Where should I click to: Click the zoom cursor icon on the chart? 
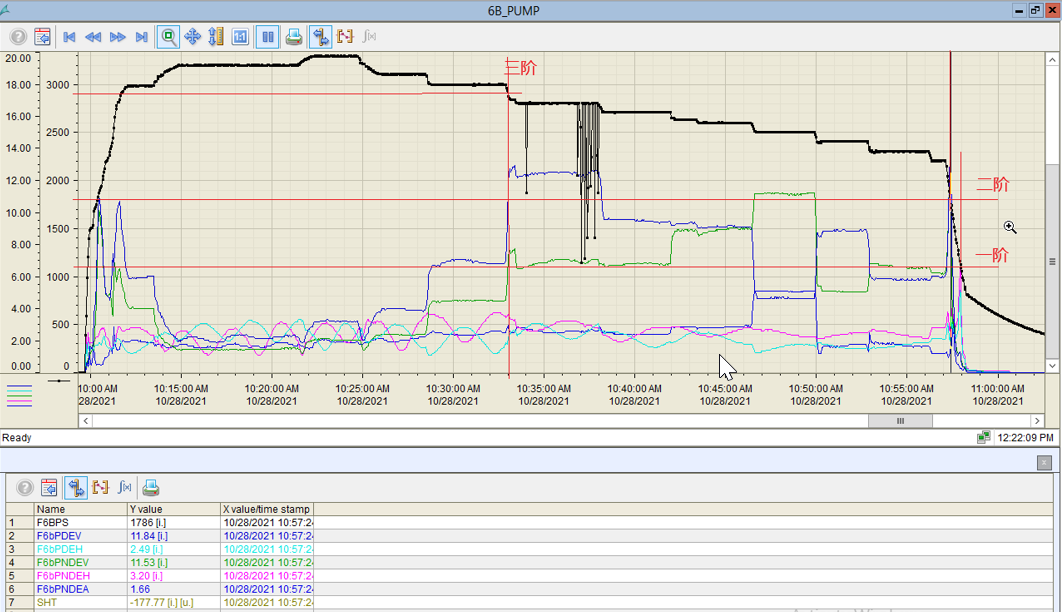(x=1010, y=227)
